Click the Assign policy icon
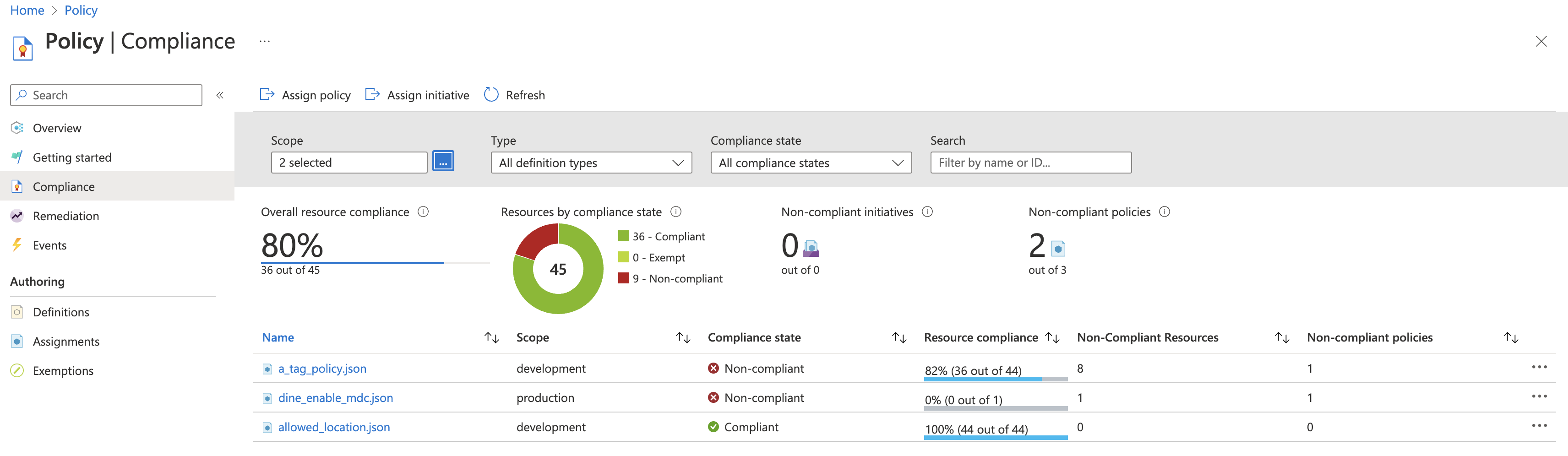The image size is (1568, 456). tap(267, 94)
